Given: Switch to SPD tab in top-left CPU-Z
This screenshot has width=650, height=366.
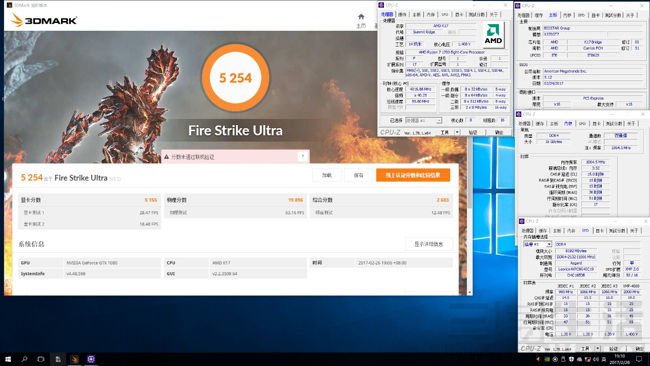Looking at the screenshot, I should (x=445, y=15).
